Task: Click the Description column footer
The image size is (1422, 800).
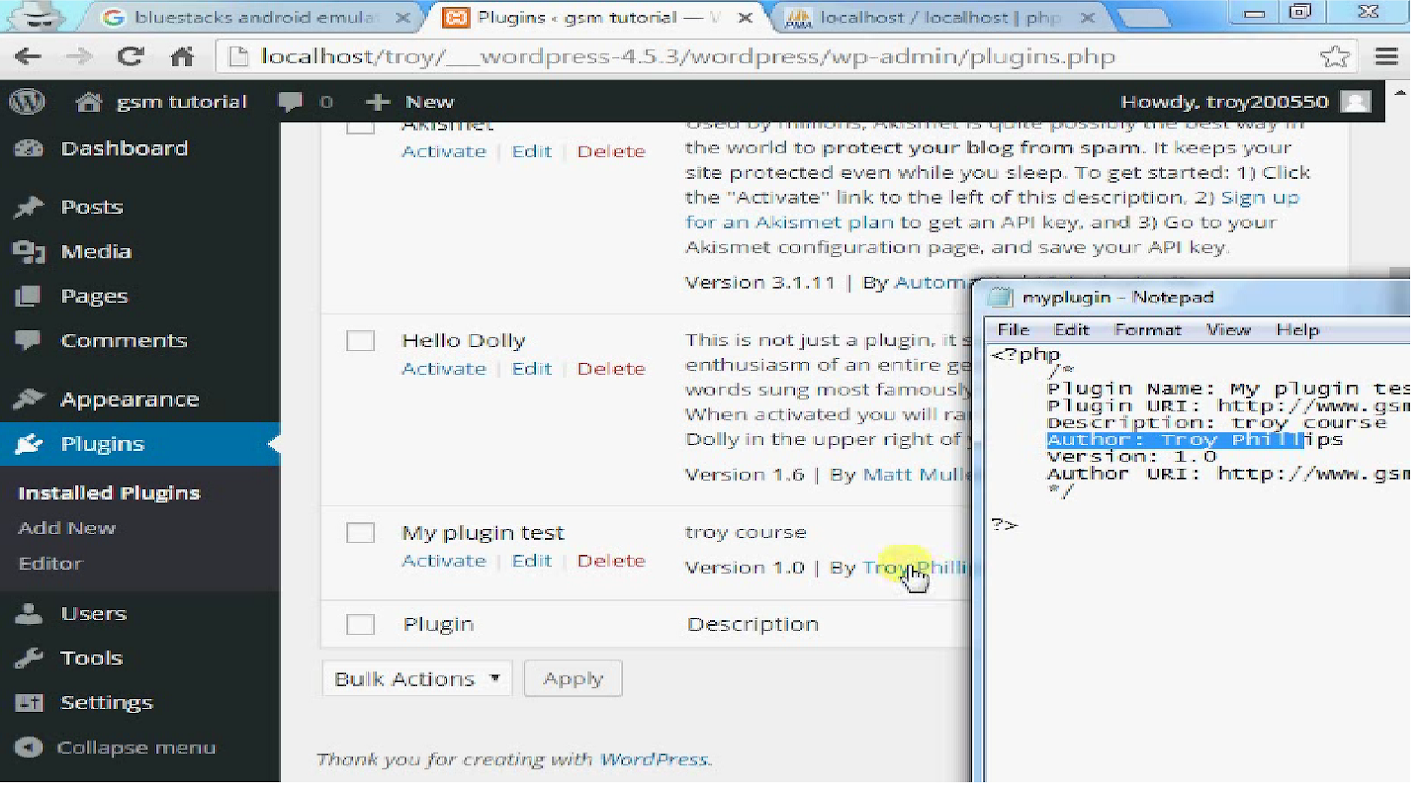Action: click(752, 624)
